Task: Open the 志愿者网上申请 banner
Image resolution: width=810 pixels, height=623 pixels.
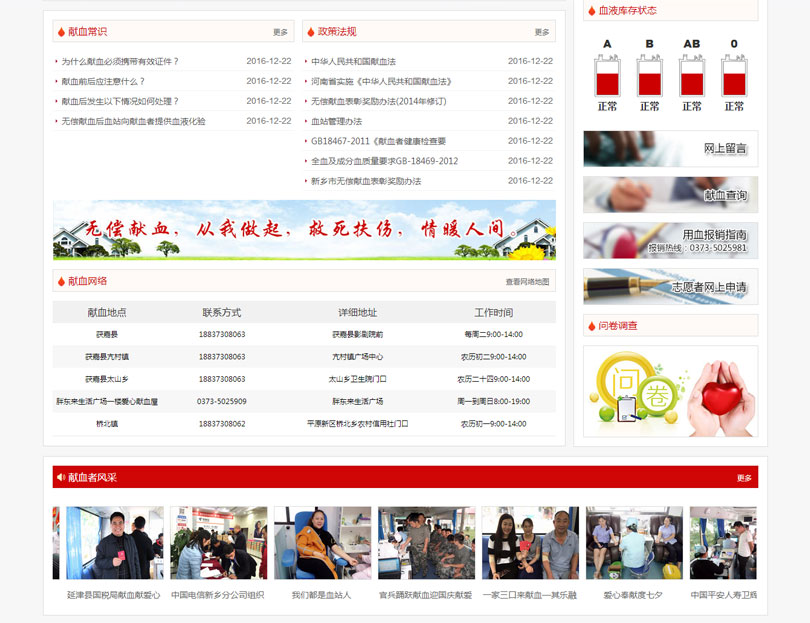Action: 670,287
